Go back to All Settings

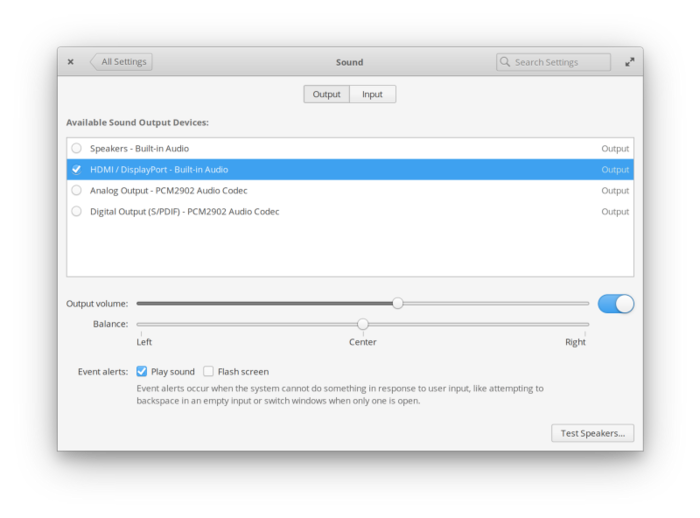pos(121,62)
